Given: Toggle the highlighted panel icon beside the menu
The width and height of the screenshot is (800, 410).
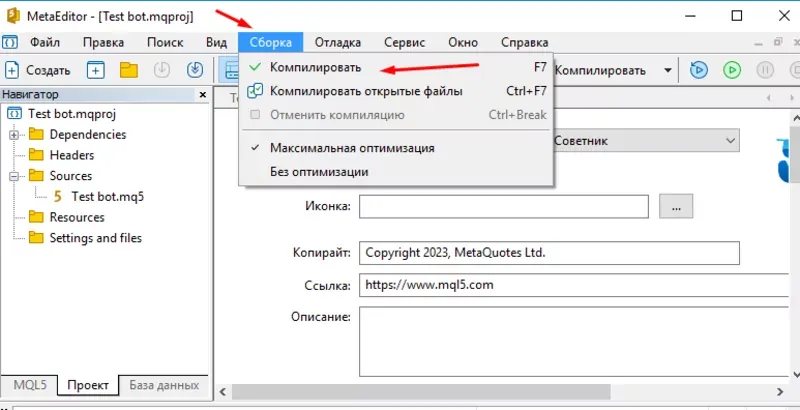Looking at the screenshot, I should [229, 70].
